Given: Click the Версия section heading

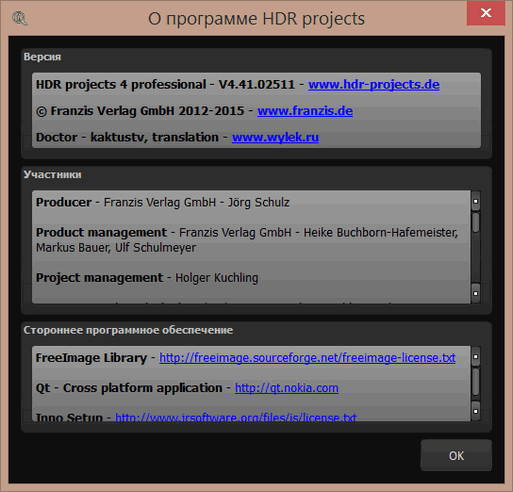Looking at the screenshot, I should click(x=42, y=57).
